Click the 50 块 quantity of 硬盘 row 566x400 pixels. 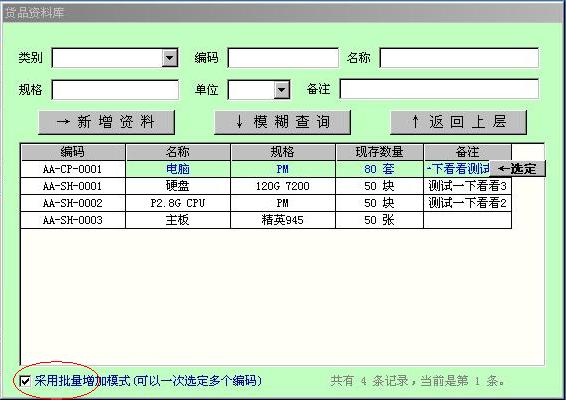tap(379, 186)
